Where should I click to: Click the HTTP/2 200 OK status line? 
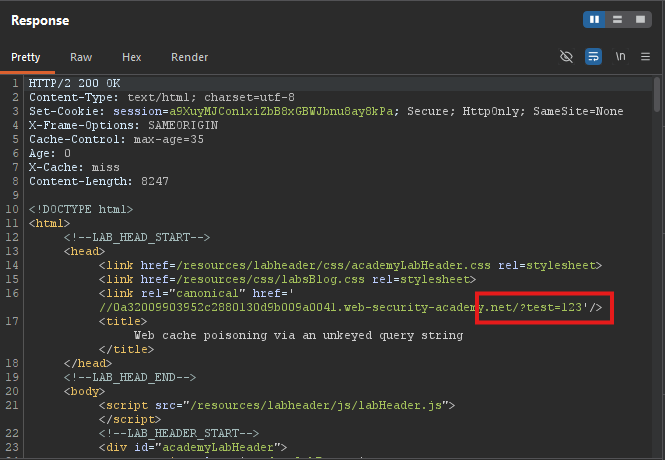[75, 84]
